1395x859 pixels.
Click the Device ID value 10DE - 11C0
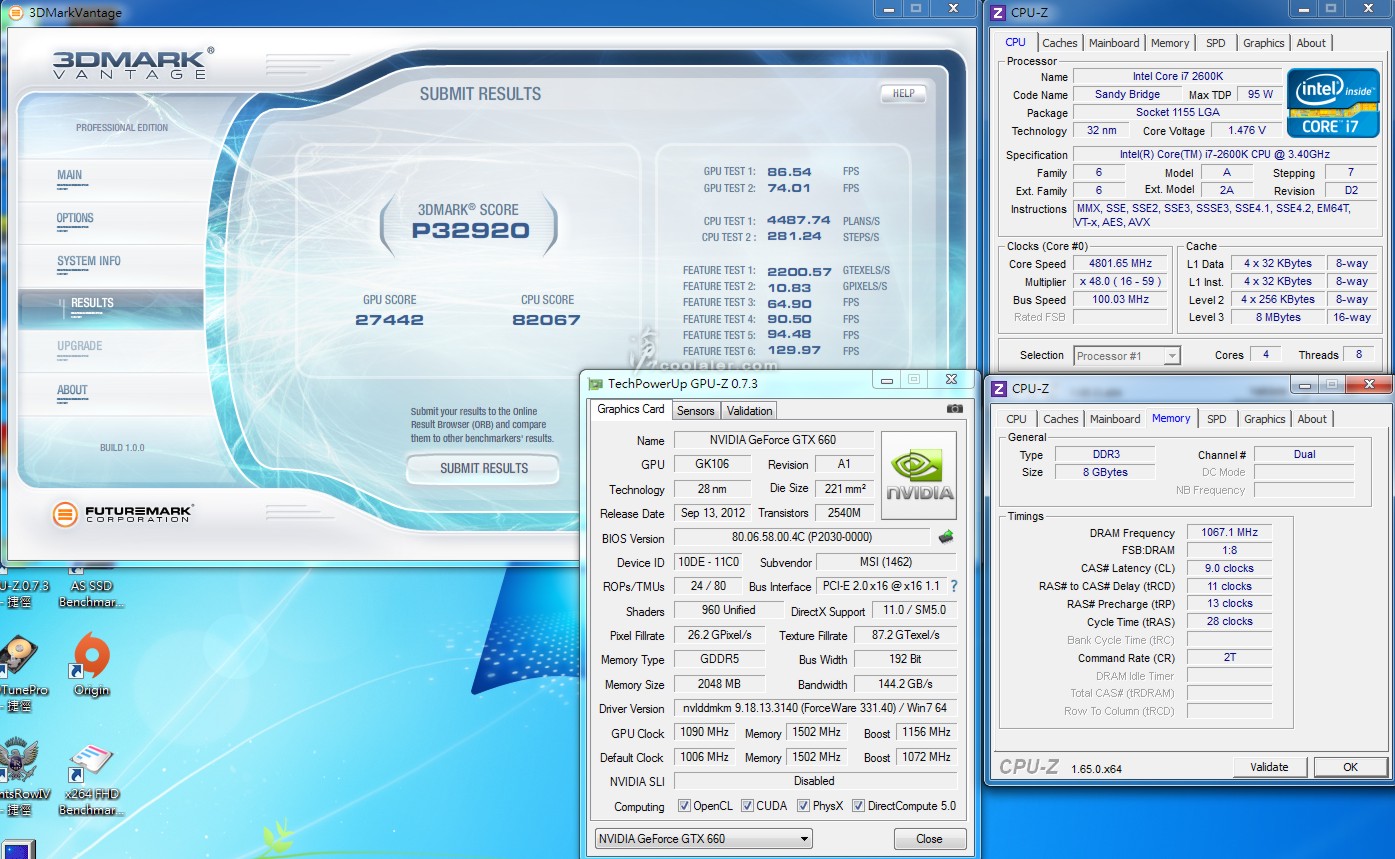(x=708, y=562)
